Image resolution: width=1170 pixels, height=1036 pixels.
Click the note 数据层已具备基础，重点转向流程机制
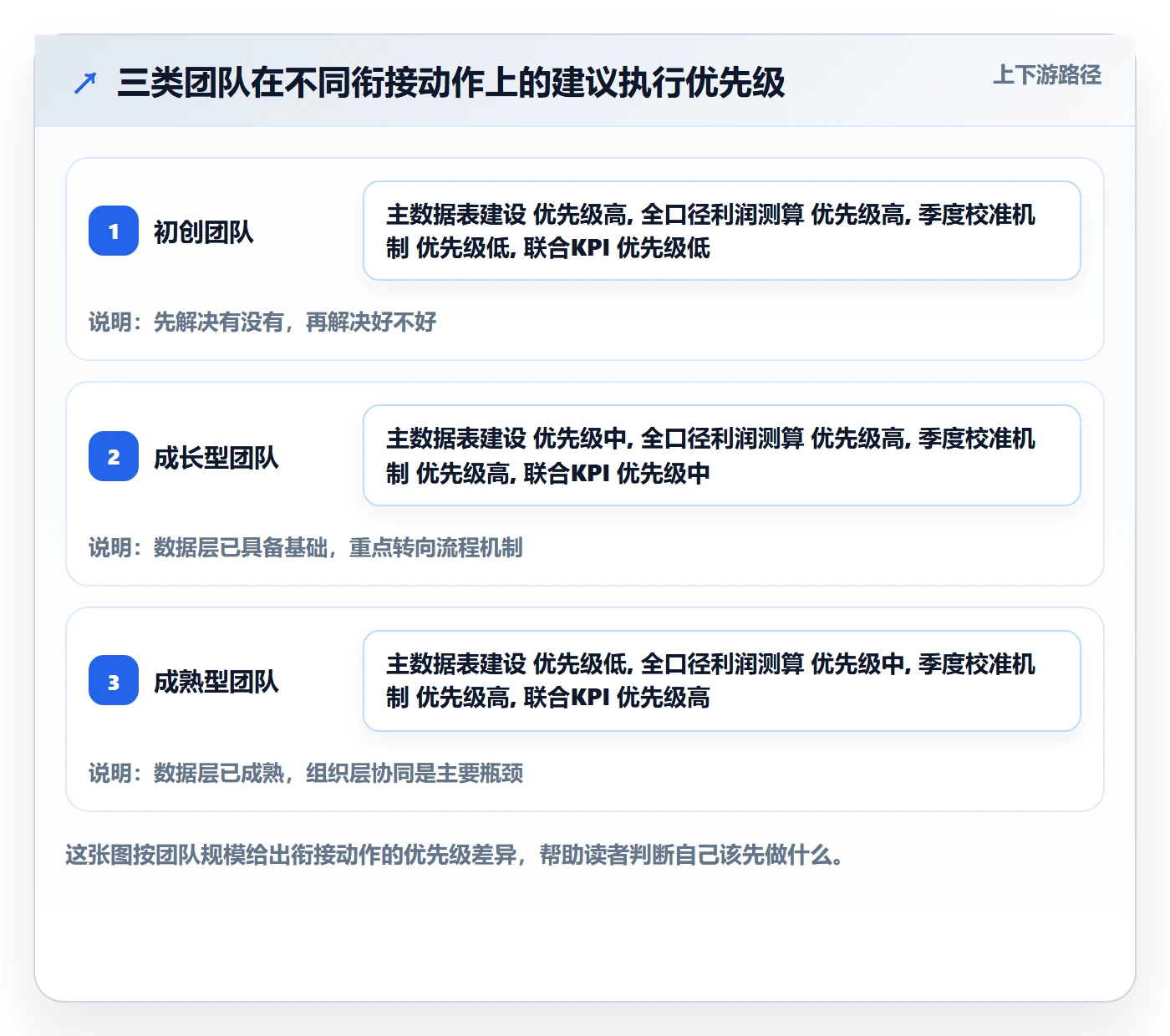coord(306,547)
